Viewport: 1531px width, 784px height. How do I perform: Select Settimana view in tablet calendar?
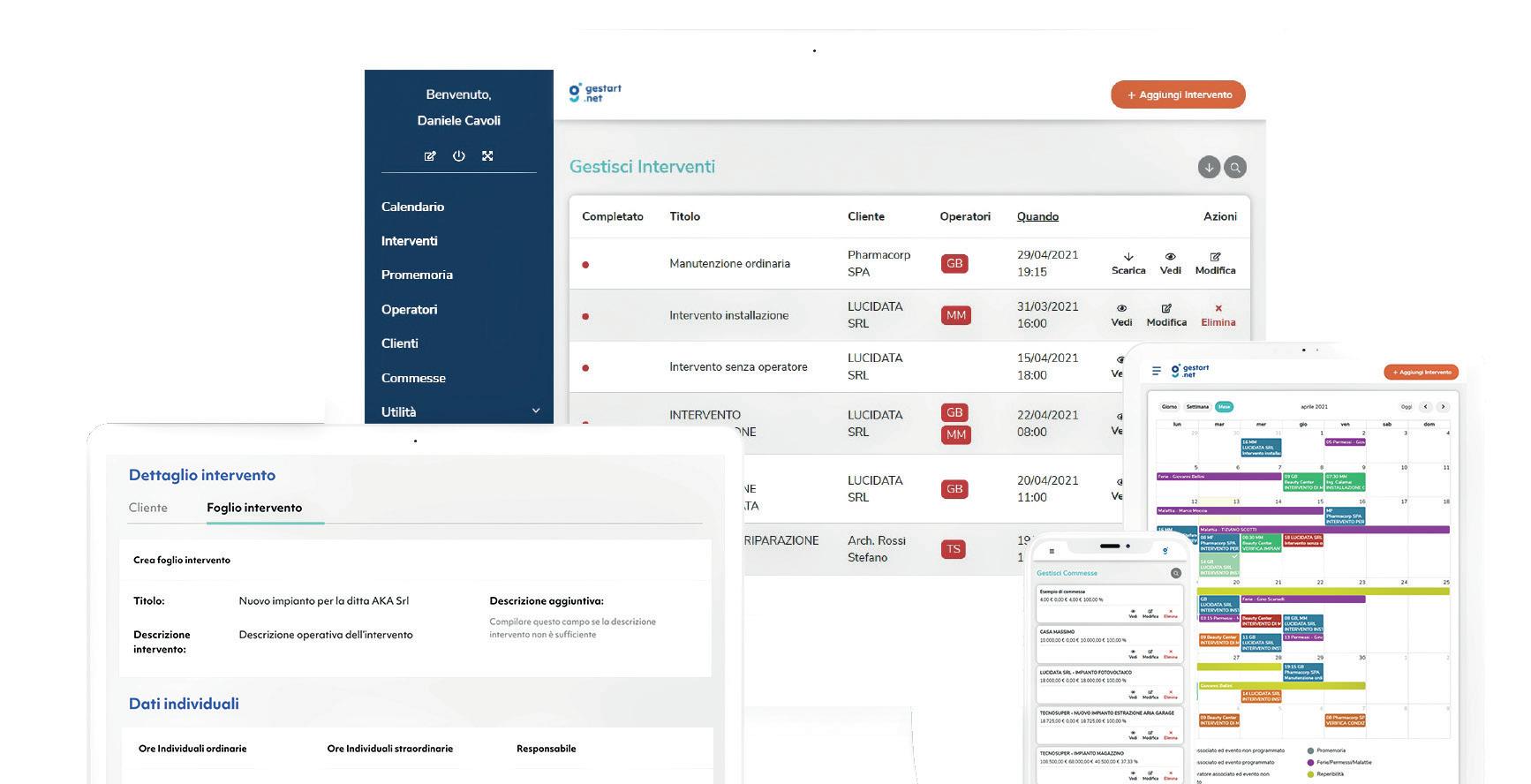click(x=1197, y=407)
